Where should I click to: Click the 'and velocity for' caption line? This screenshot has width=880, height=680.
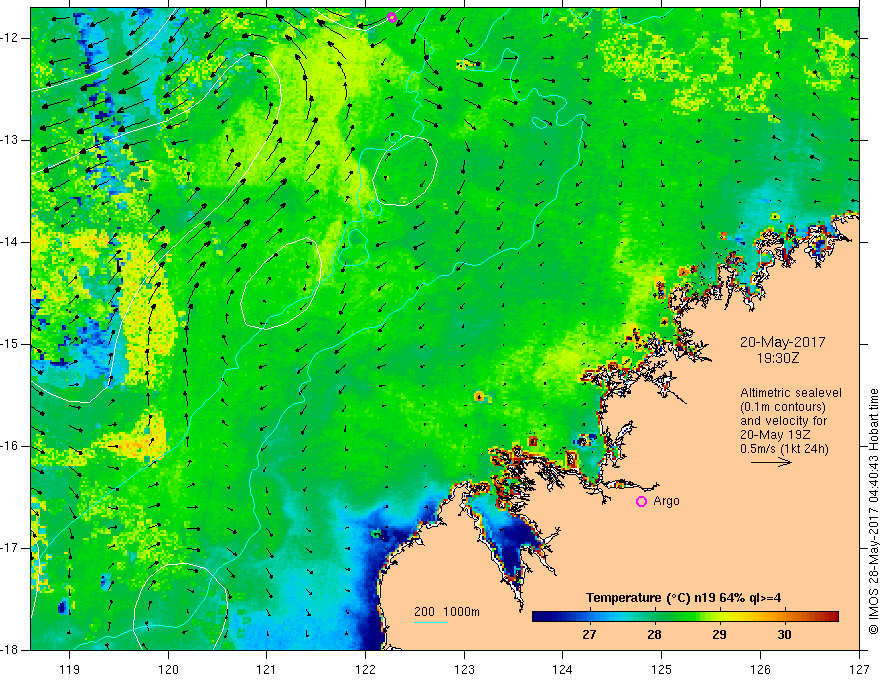coord(783,421)
